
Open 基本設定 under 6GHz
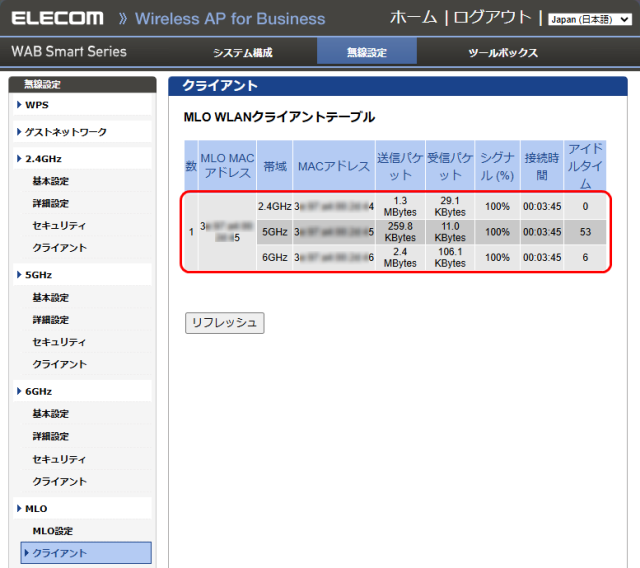pyautogui.click(x=51, y=414)
